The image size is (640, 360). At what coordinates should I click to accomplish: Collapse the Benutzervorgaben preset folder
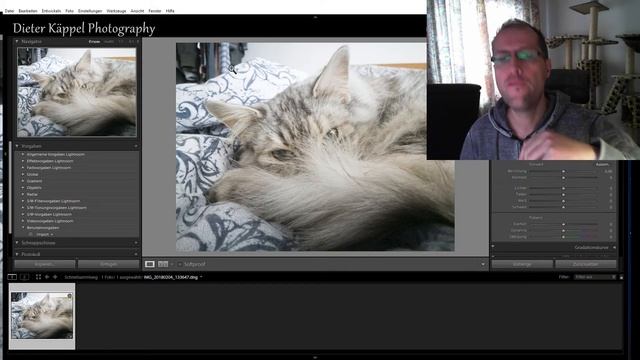23,228
